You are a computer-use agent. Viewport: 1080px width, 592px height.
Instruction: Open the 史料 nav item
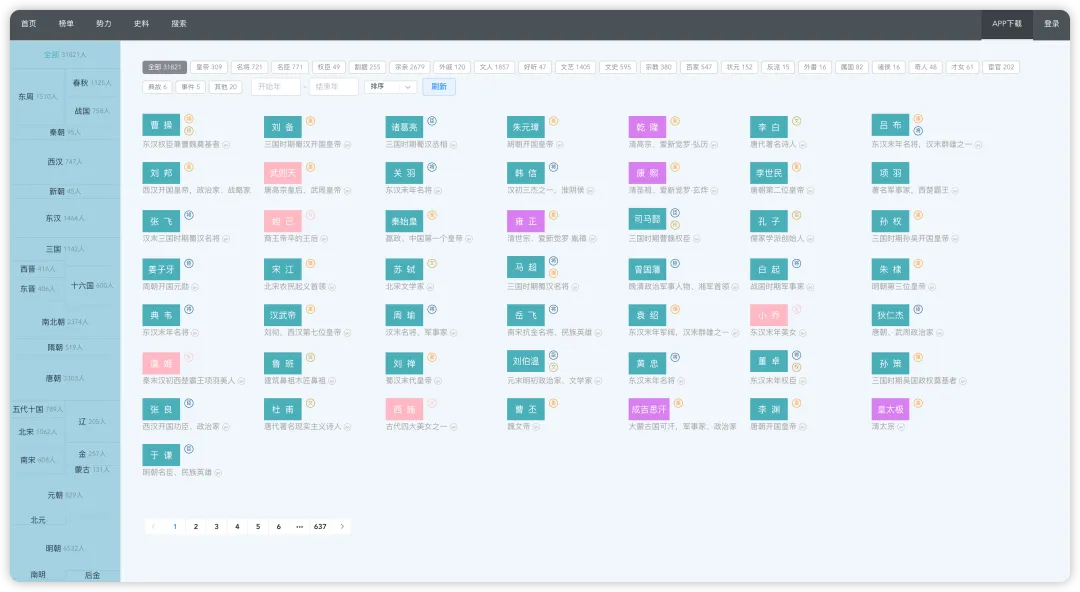[141, 23]
